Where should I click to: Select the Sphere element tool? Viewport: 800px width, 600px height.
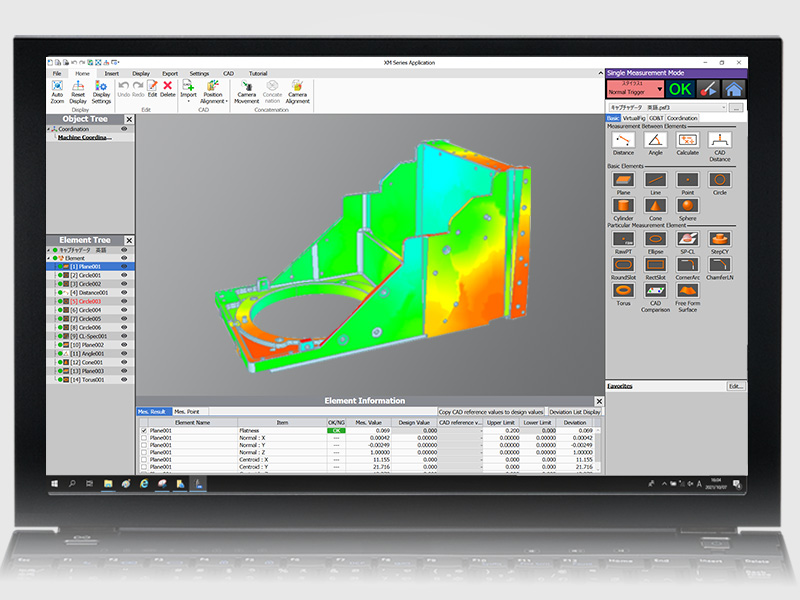pos(687,208)
